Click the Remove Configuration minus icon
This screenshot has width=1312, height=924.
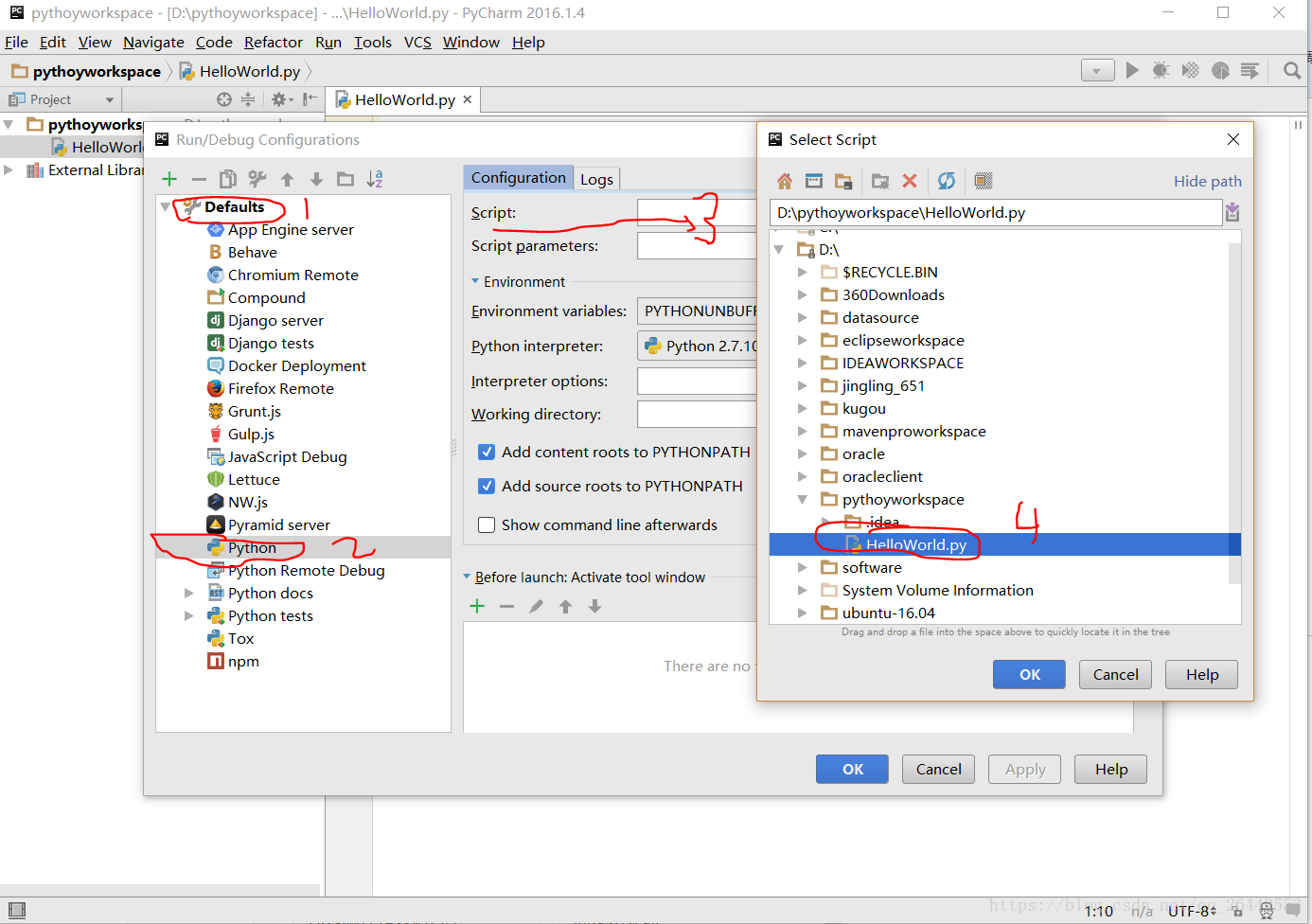click(x=199, y=179)
